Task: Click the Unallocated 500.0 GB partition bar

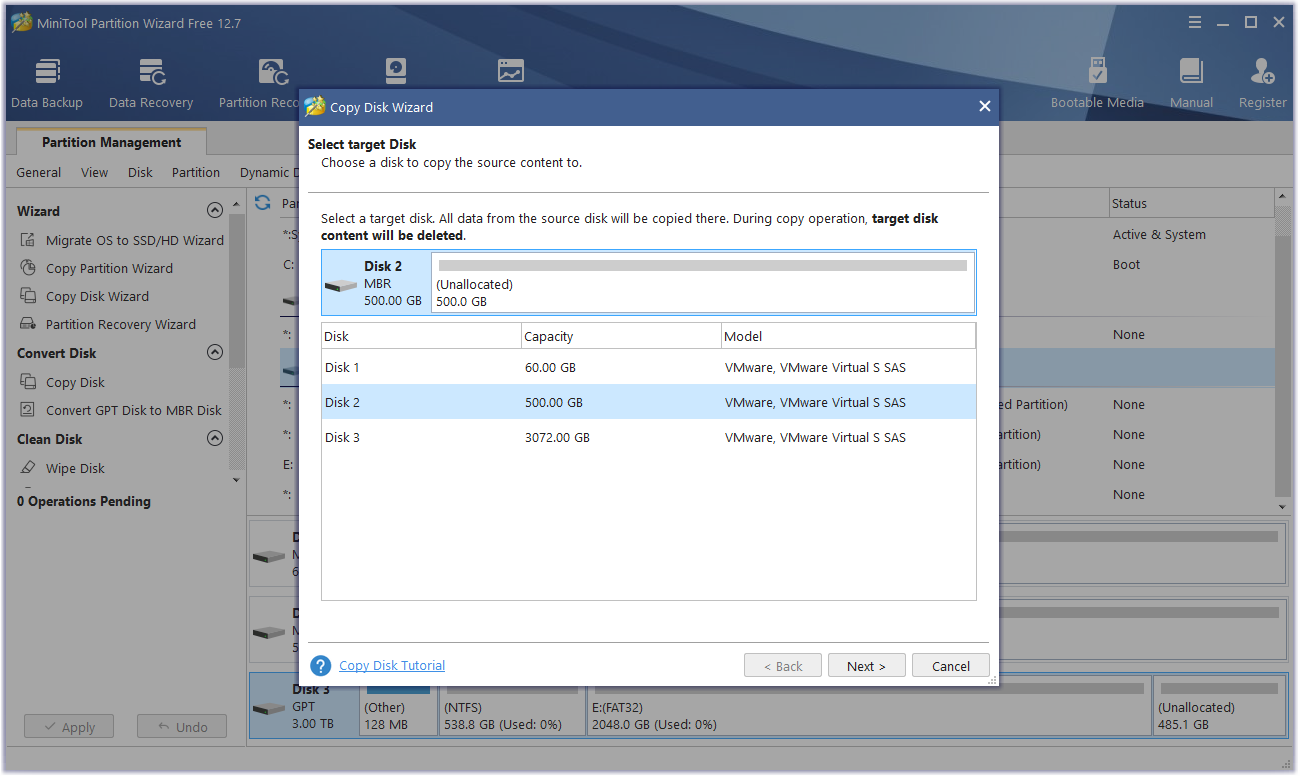Action: (703, 283)
